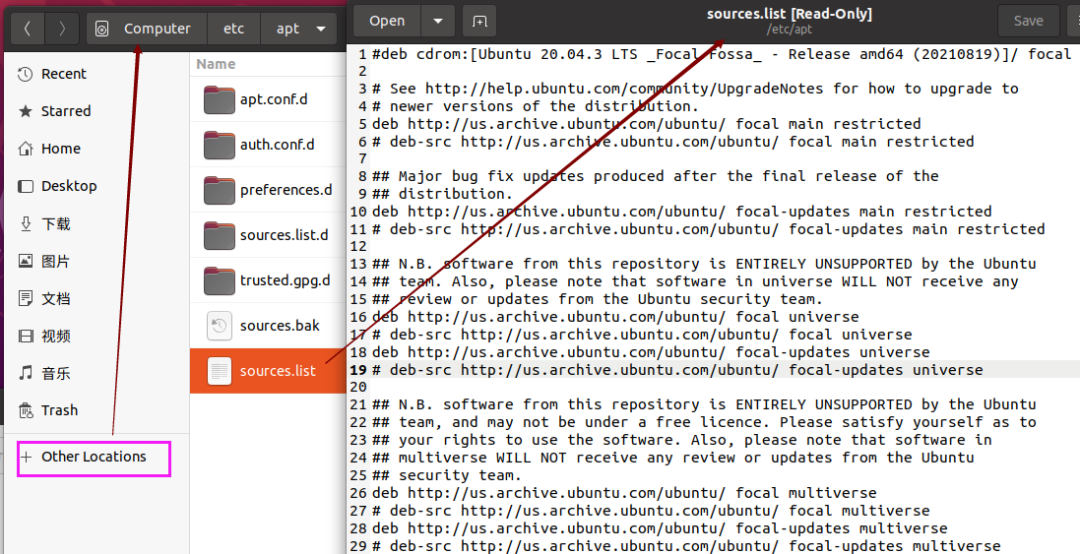Place cursor on line 28 focal-updates multiverse
This screenshot has width=1080, height=554.
659,529
